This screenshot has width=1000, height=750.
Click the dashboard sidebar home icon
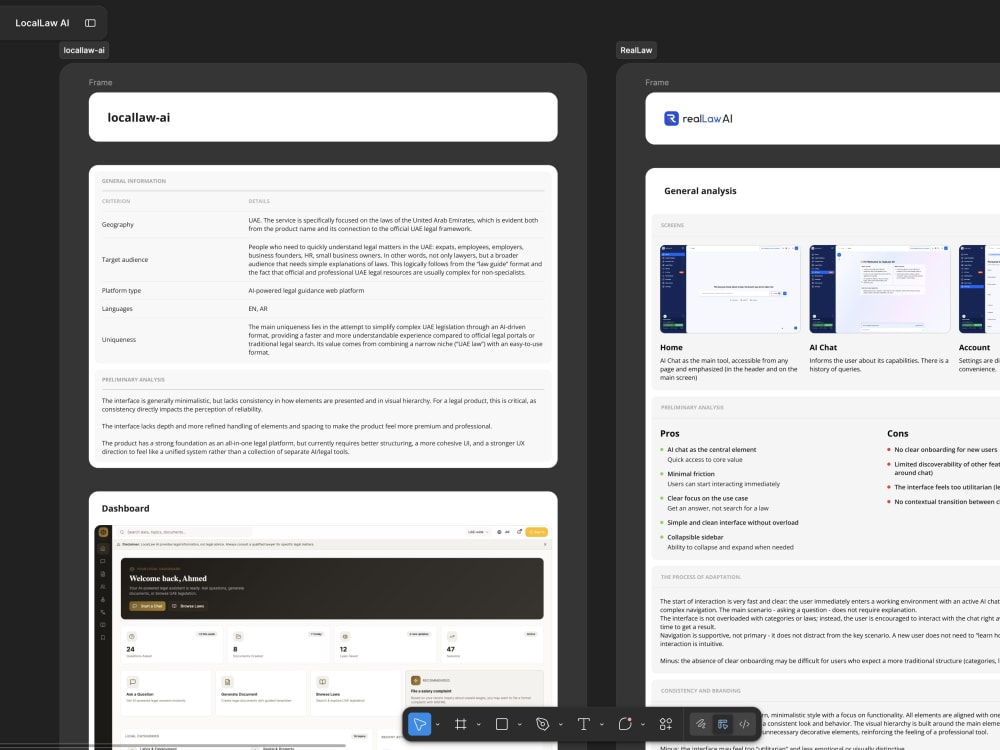103,548
